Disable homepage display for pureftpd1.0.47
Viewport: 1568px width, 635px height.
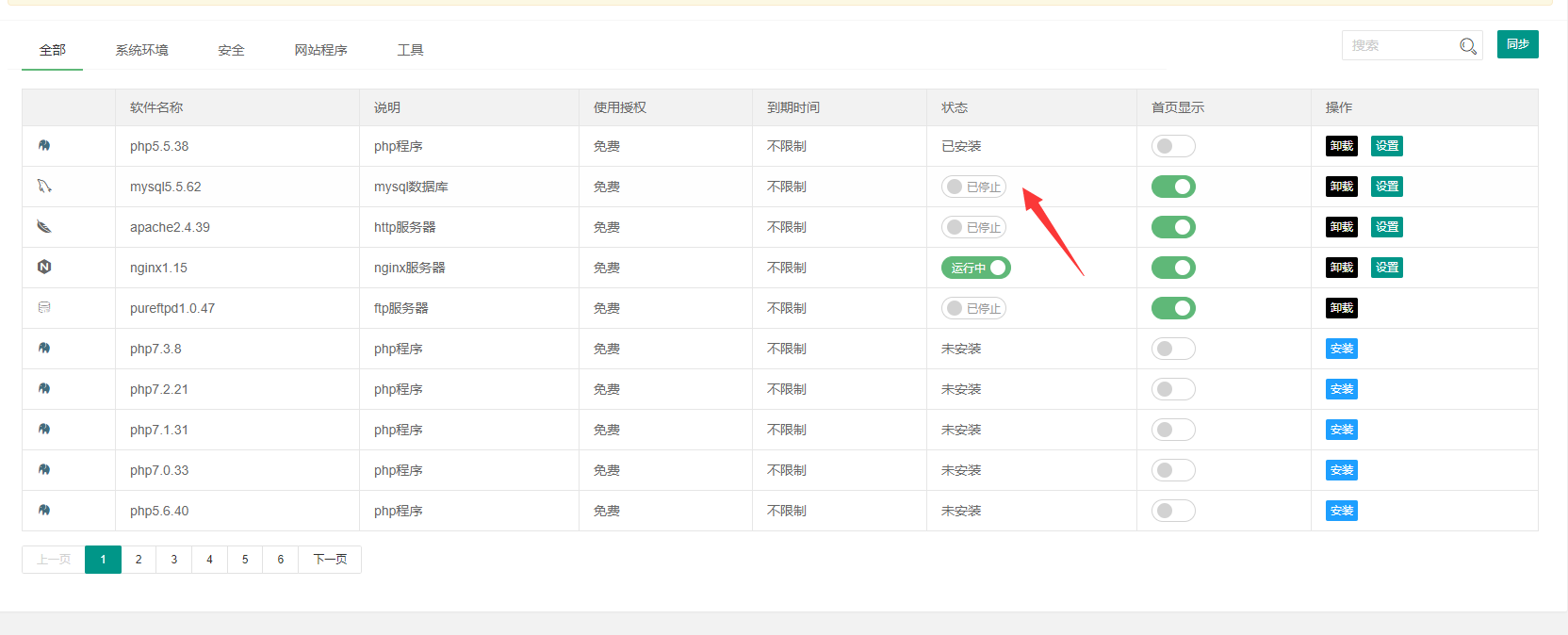(1173, 308)
